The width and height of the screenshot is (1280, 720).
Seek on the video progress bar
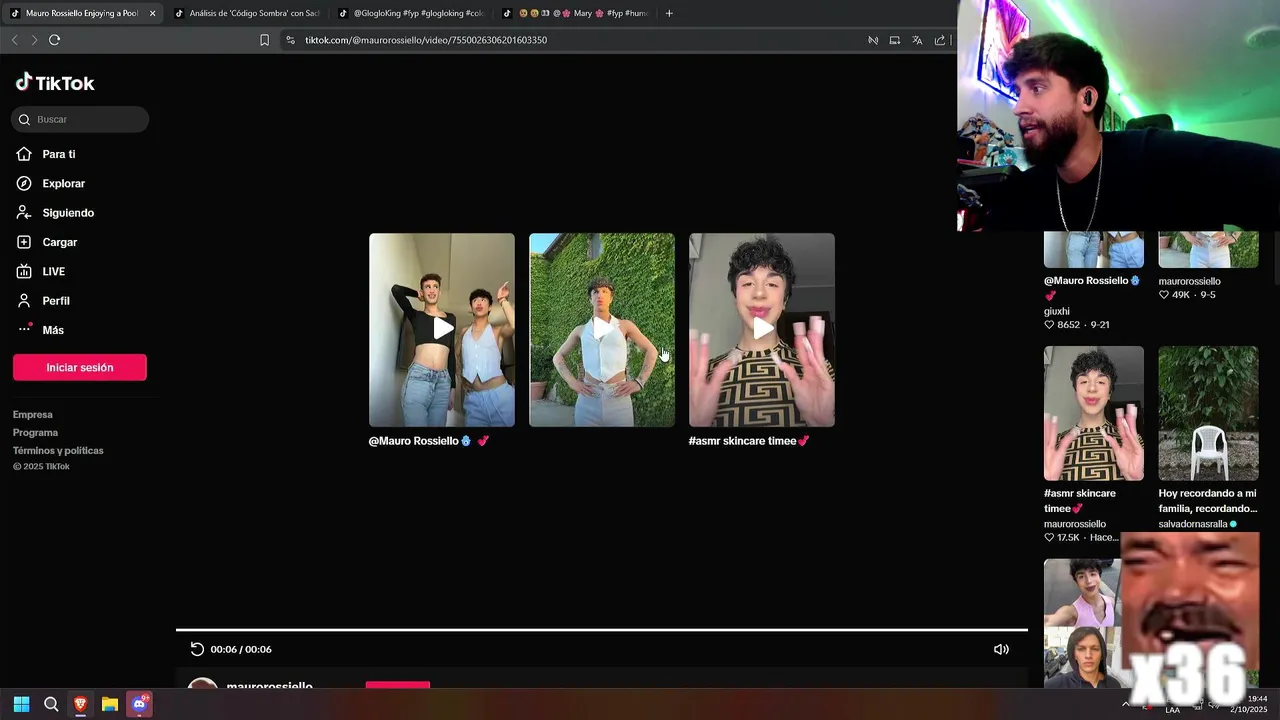click(x=602, y=630)
